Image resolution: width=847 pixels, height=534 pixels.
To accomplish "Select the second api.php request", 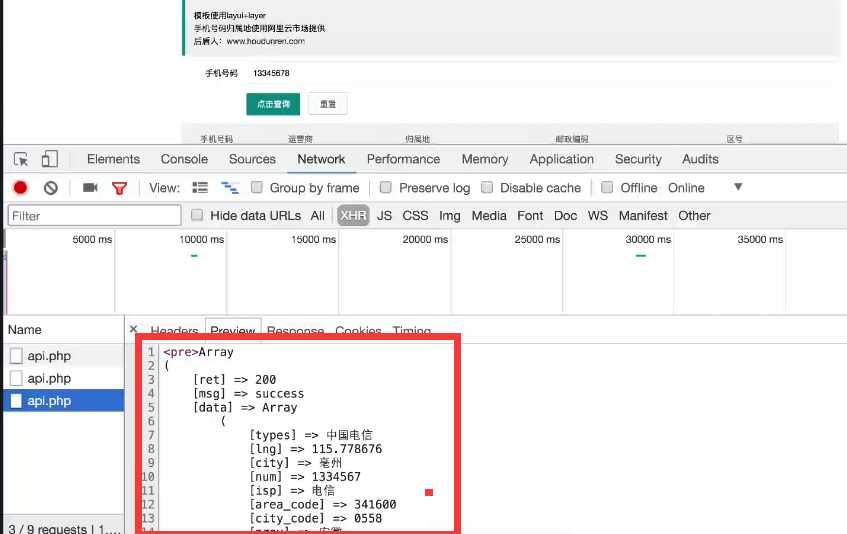I will tap(64, 378).
